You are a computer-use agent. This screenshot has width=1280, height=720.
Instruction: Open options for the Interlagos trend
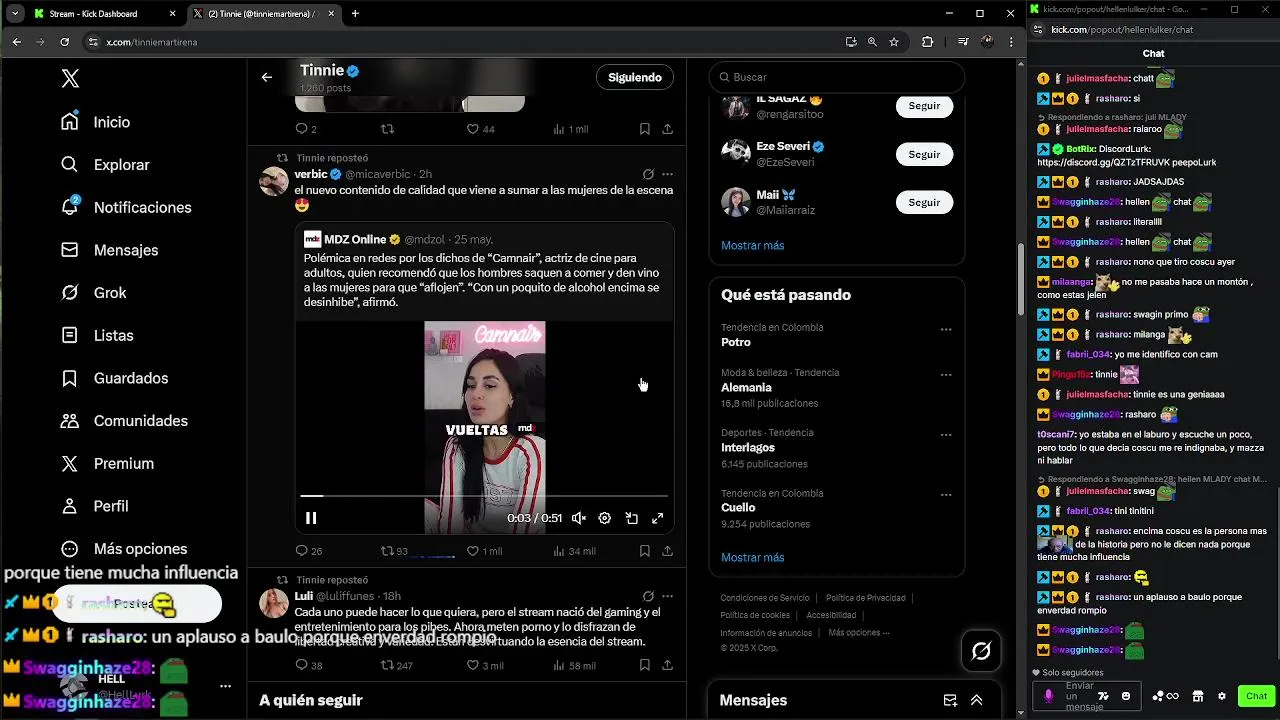946,435
